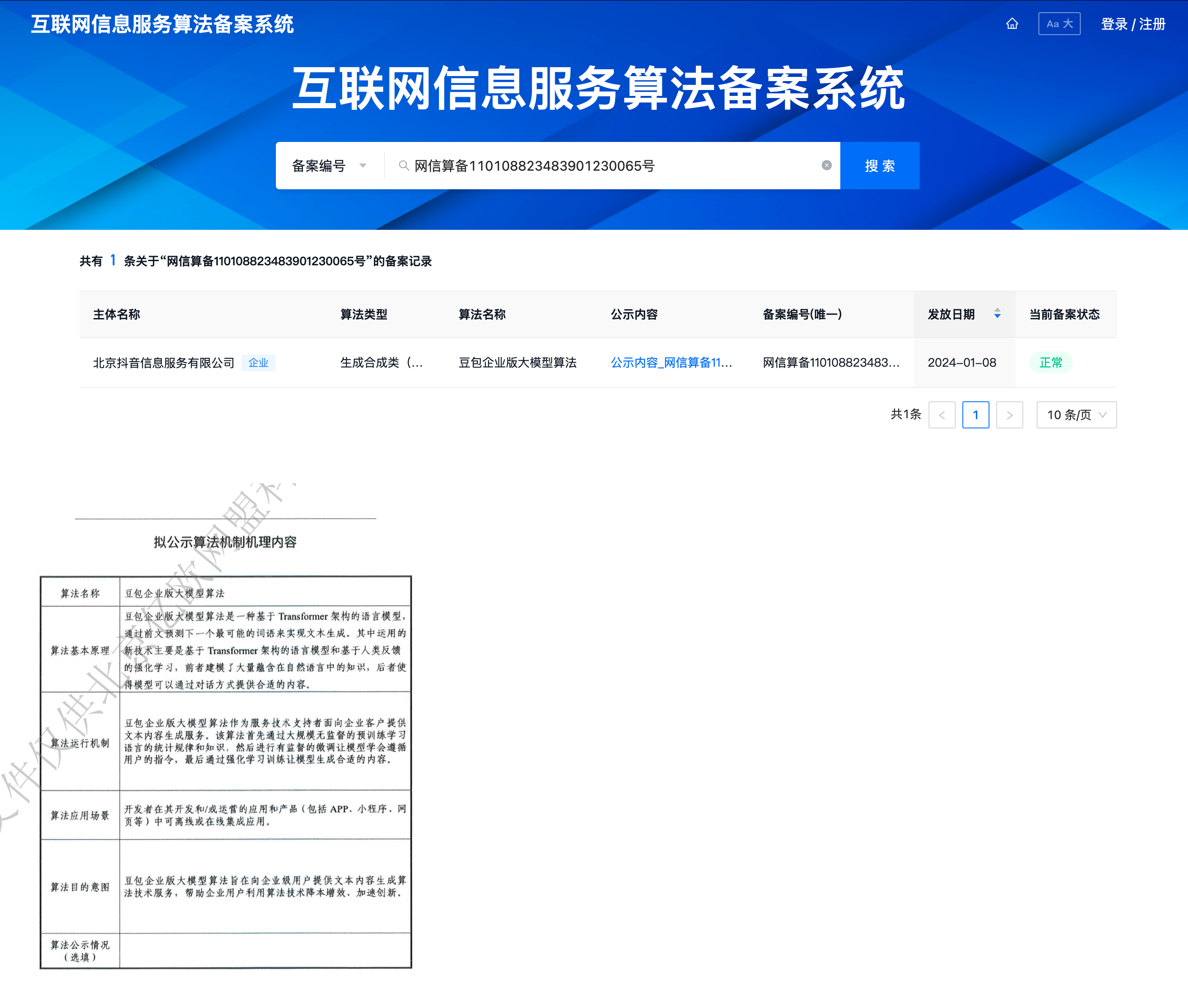The height and width of the screenshot is (1008, 1188).
Task: Open the 公示内容_网信算备 disclosure link
Action: pos(671,362)
